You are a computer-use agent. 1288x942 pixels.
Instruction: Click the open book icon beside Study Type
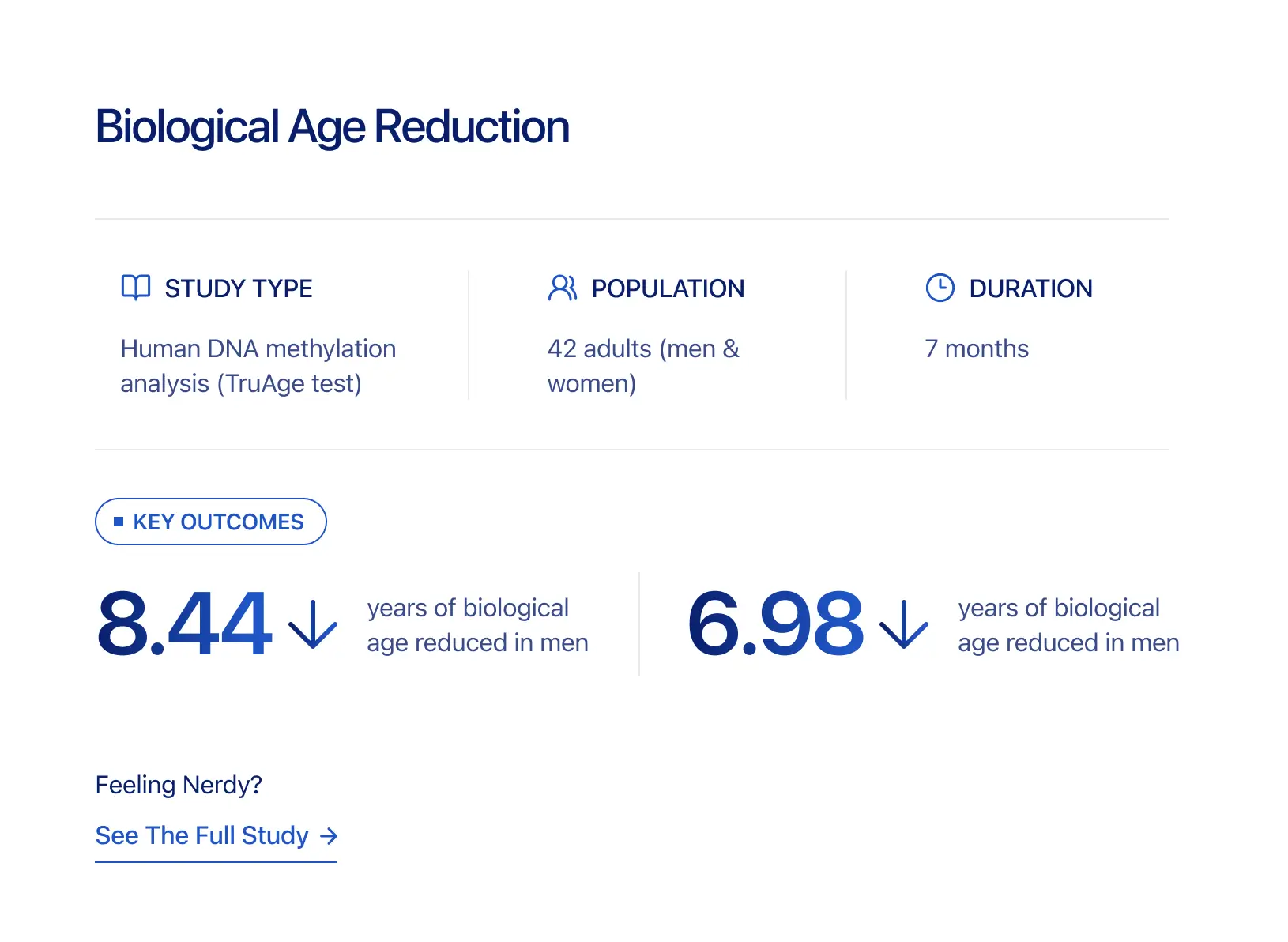(x=136, y=288)
